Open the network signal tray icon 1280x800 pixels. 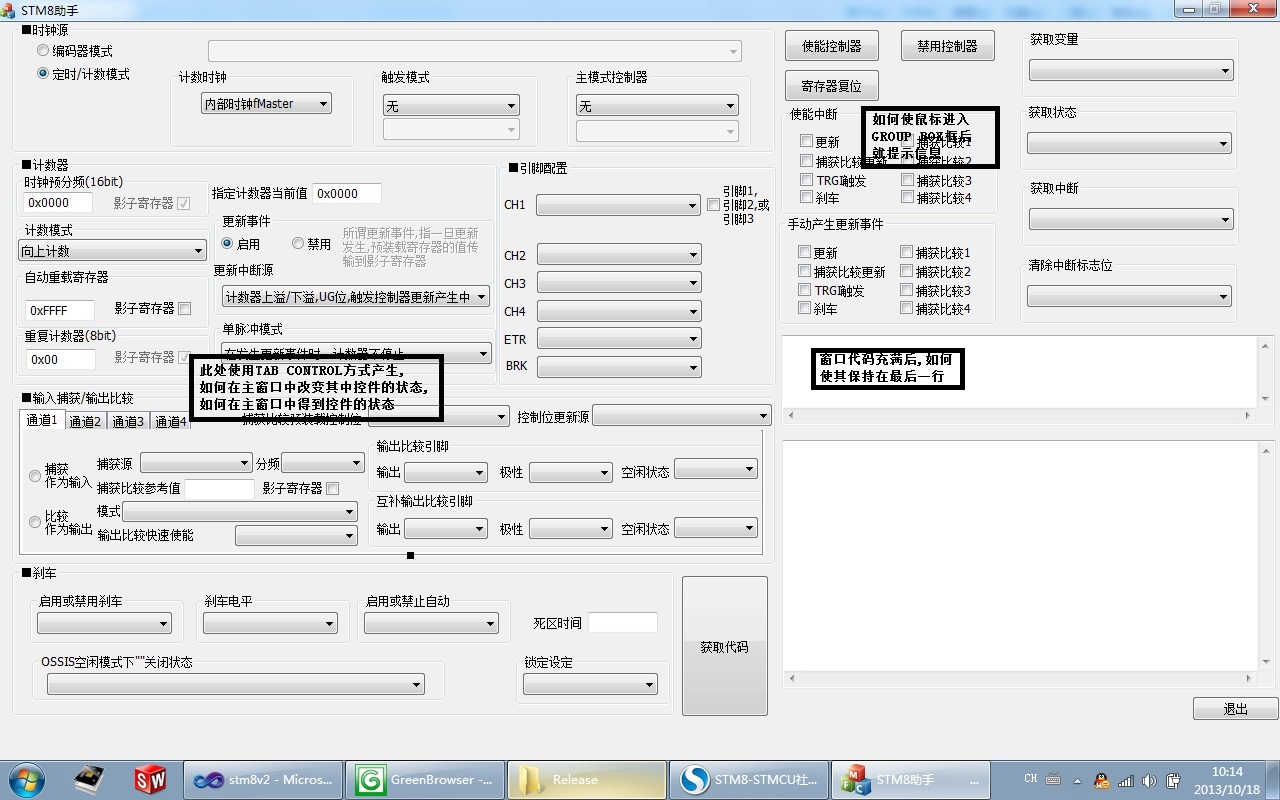click(1125, 780)
